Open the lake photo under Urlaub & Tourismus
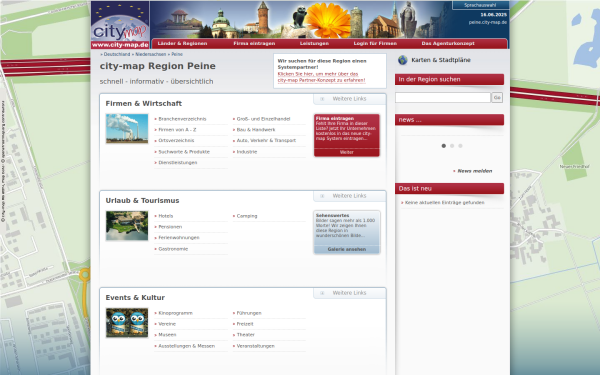This screenshot has height=375, width=600. click(127, 226)
